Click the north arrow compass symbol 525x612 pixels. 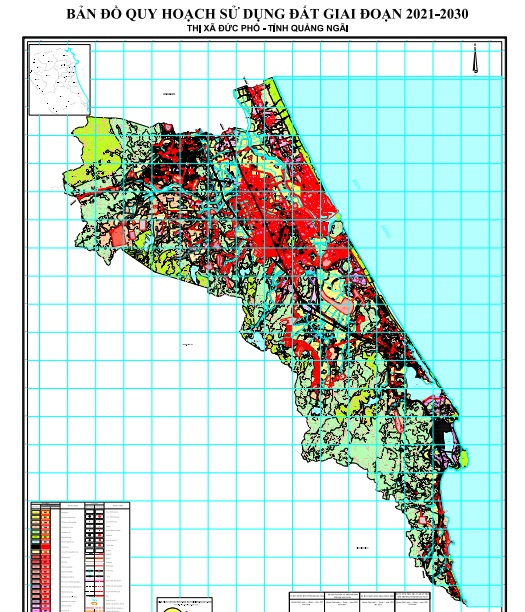475,59
